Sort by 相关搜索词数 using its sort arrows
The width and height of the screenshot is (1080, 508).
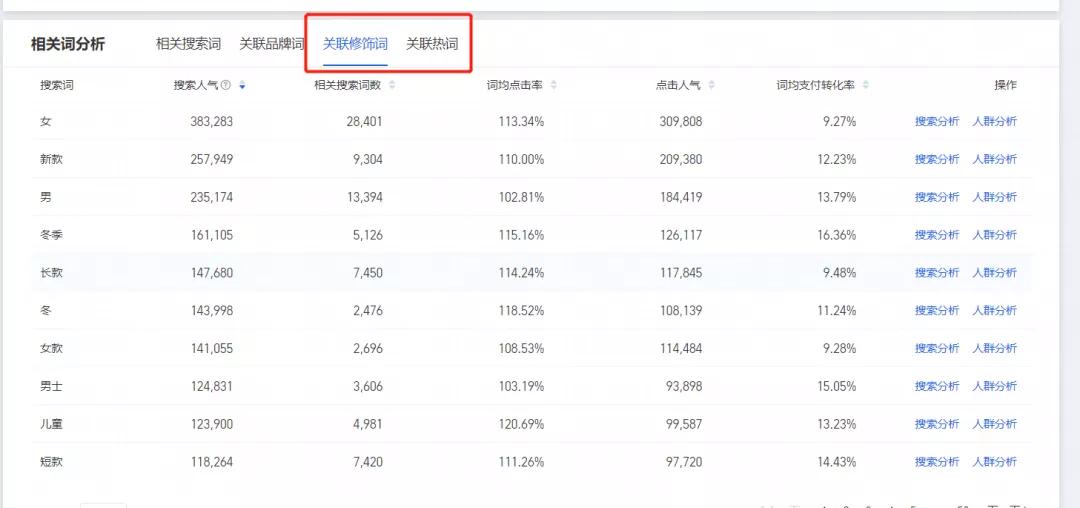click(x=392, y=85)
